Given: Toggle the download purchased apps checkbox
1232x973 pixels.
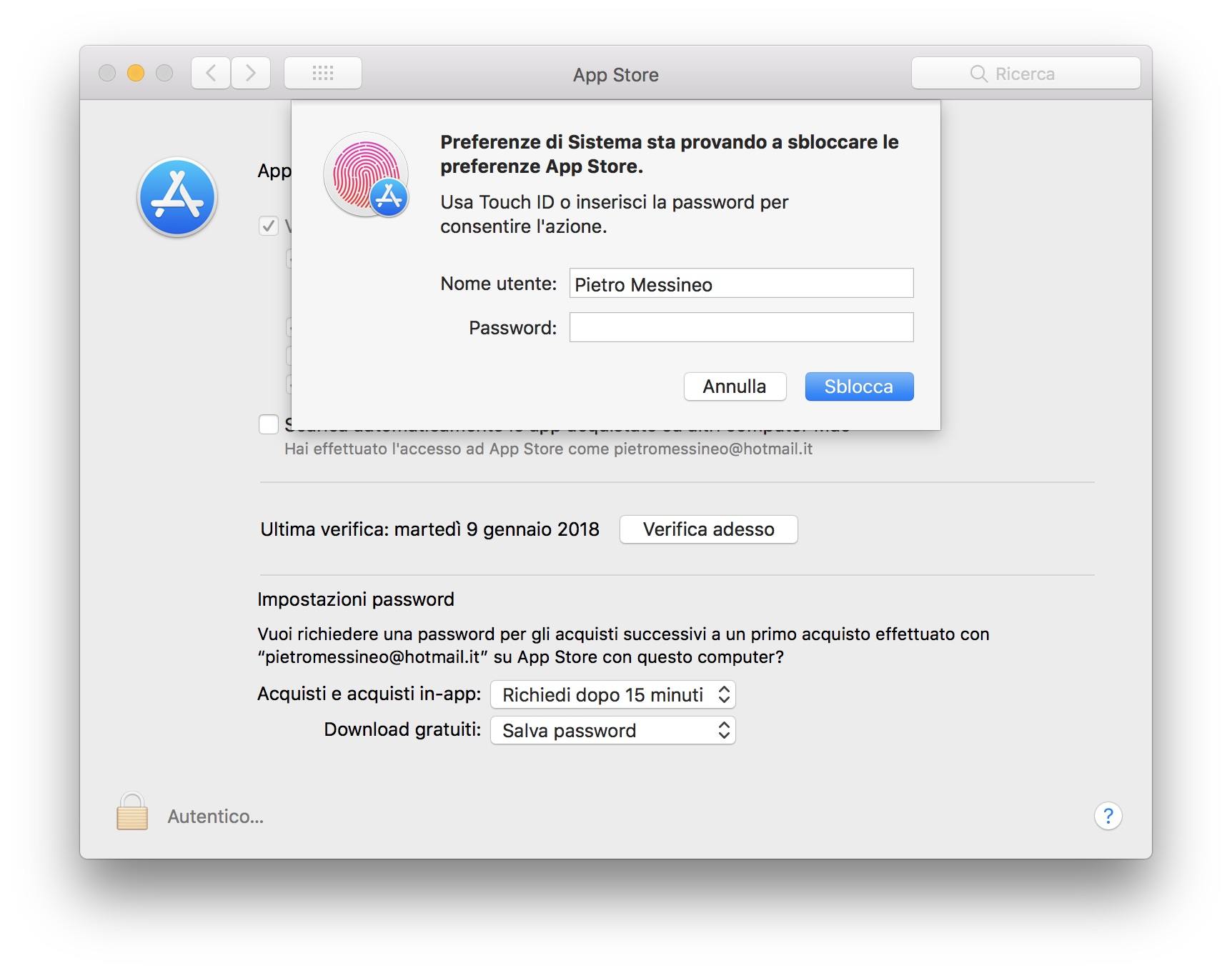Looking at the screenshot, I should [269, 424].
